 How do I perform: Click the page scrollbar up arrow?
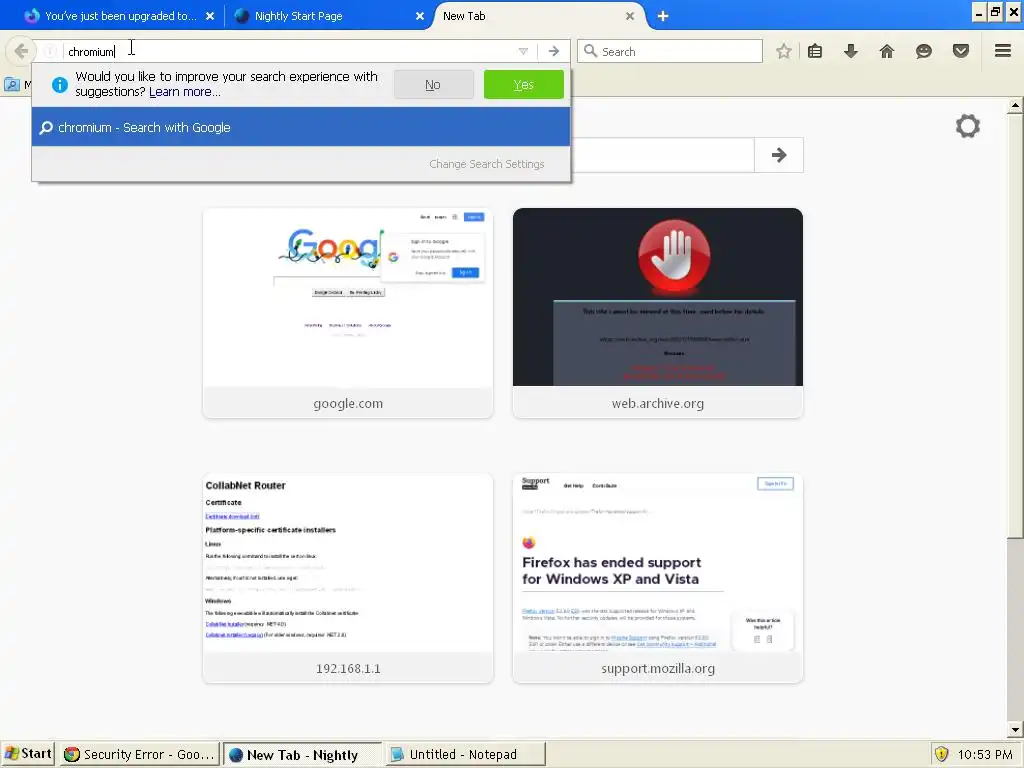tap(1015, 105)
